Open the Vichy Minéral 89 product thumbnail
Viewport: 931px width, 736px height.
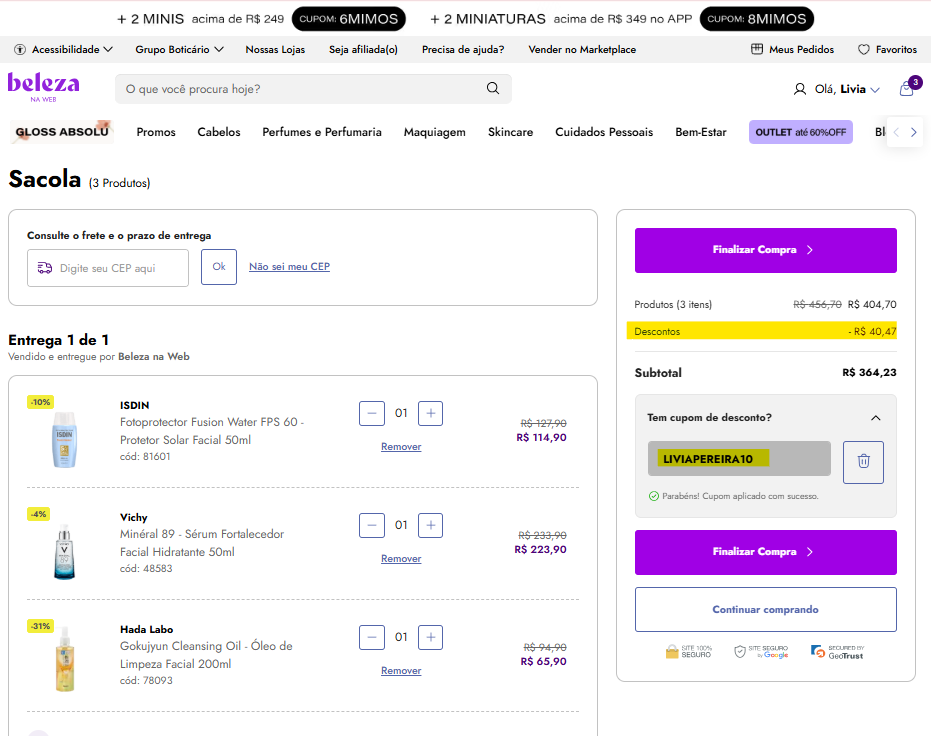[x=64, y=551]
